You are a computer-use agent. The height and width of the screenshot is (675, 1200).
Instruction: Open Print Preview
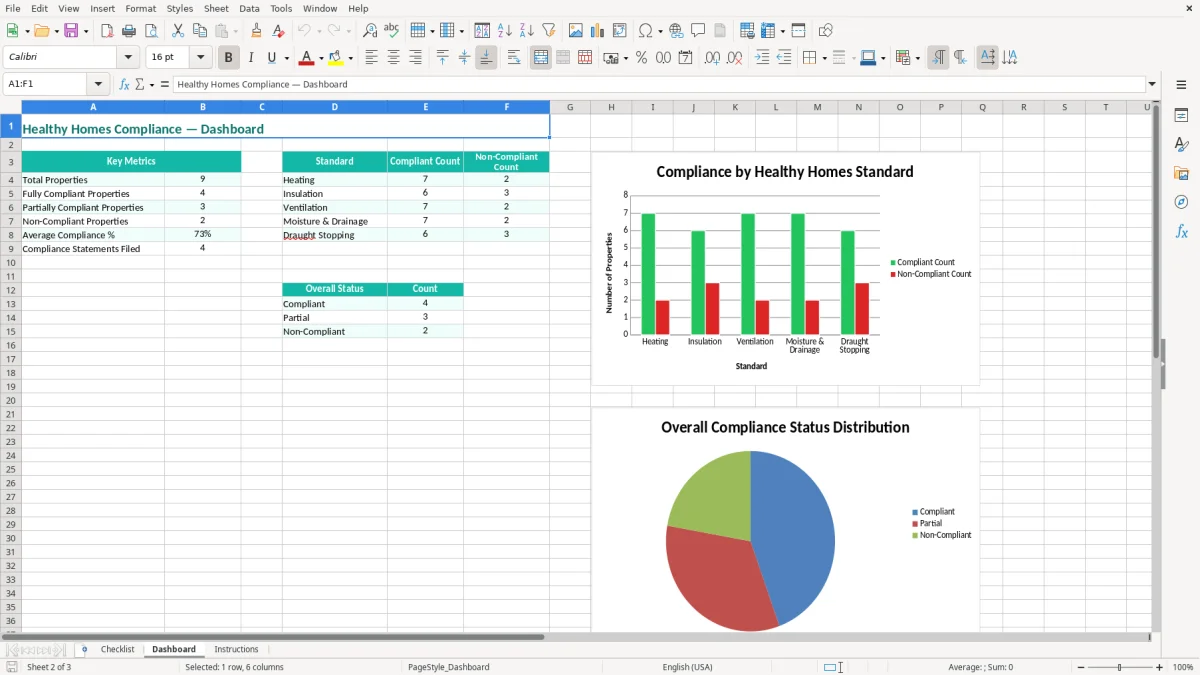[151, 31]
